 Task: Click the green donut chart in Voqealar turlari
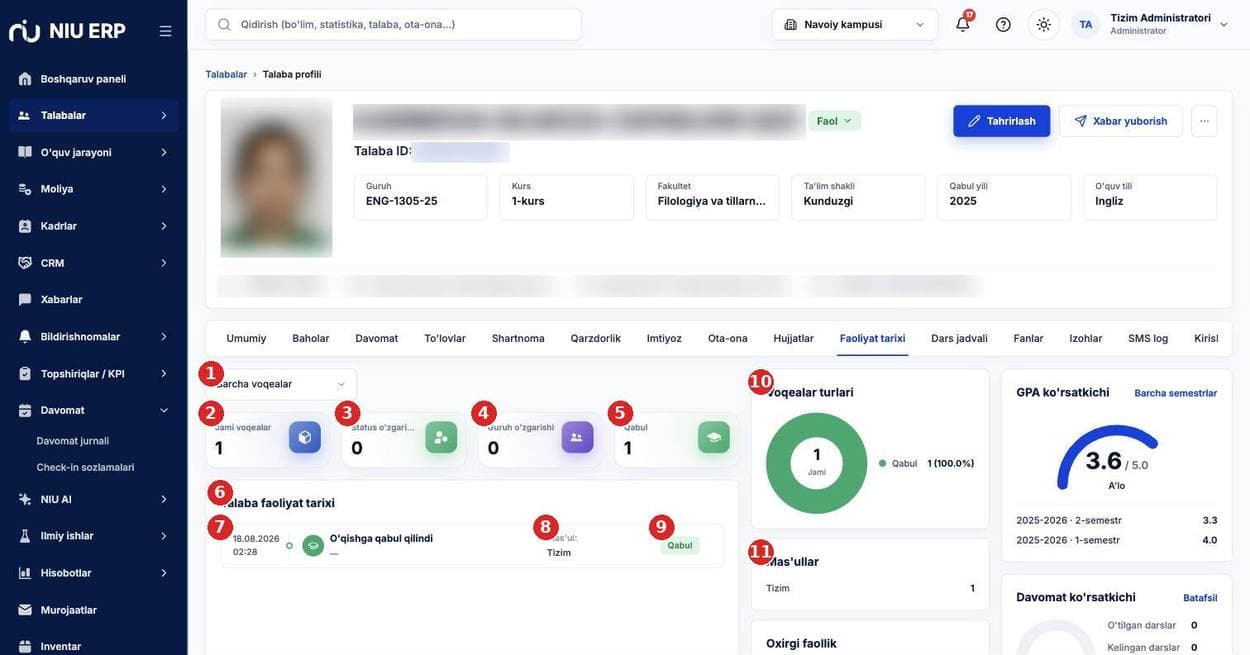pyautogui.click(x=817, y=463)
